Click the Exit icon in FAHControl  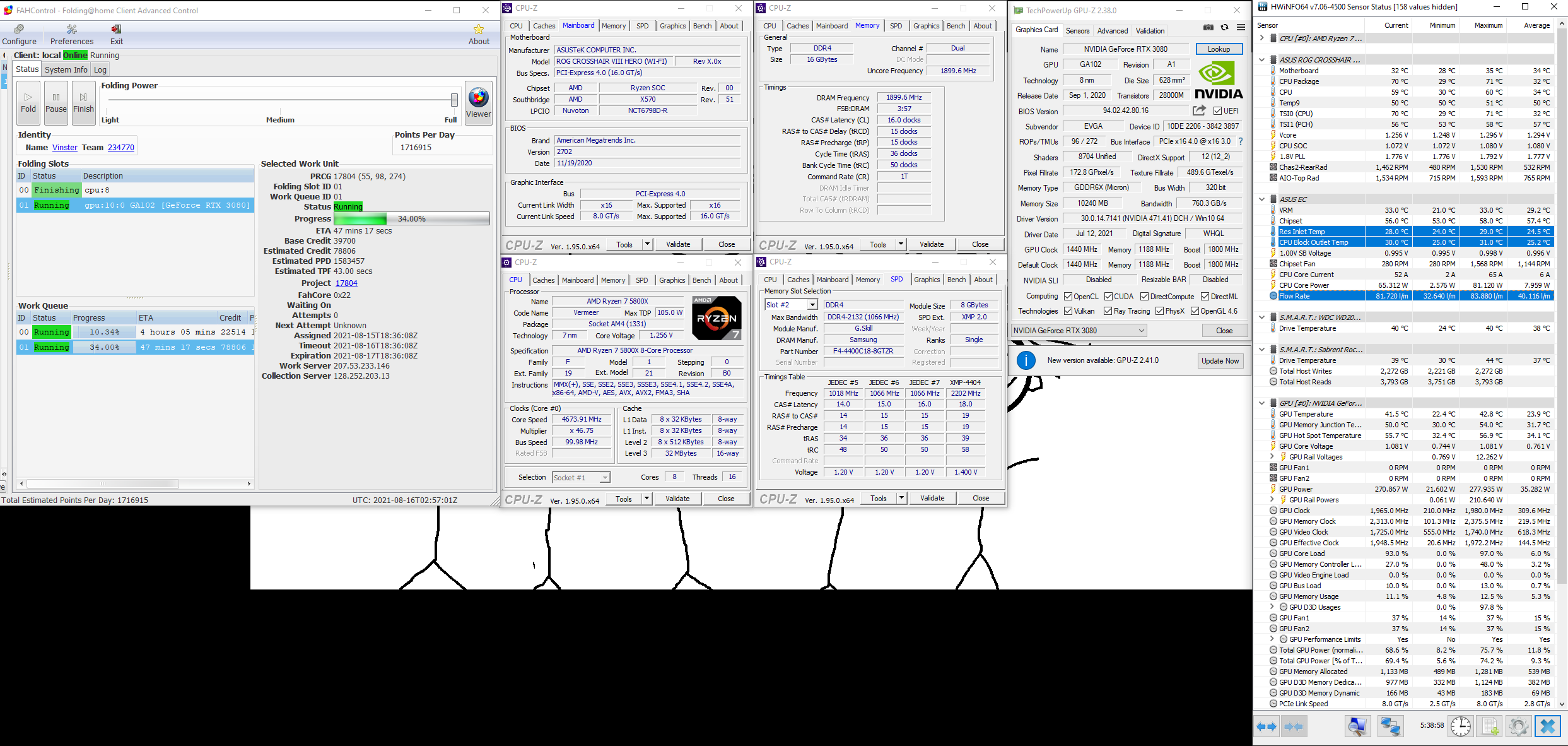[x=117, y=35]
